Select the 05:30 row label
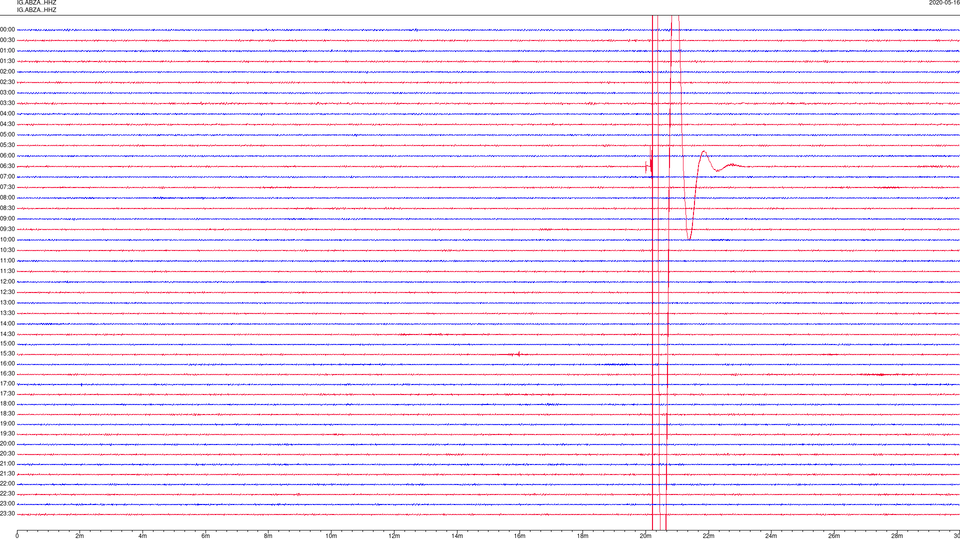The height and width of the screenshot is (540, 960). (7, 145)
